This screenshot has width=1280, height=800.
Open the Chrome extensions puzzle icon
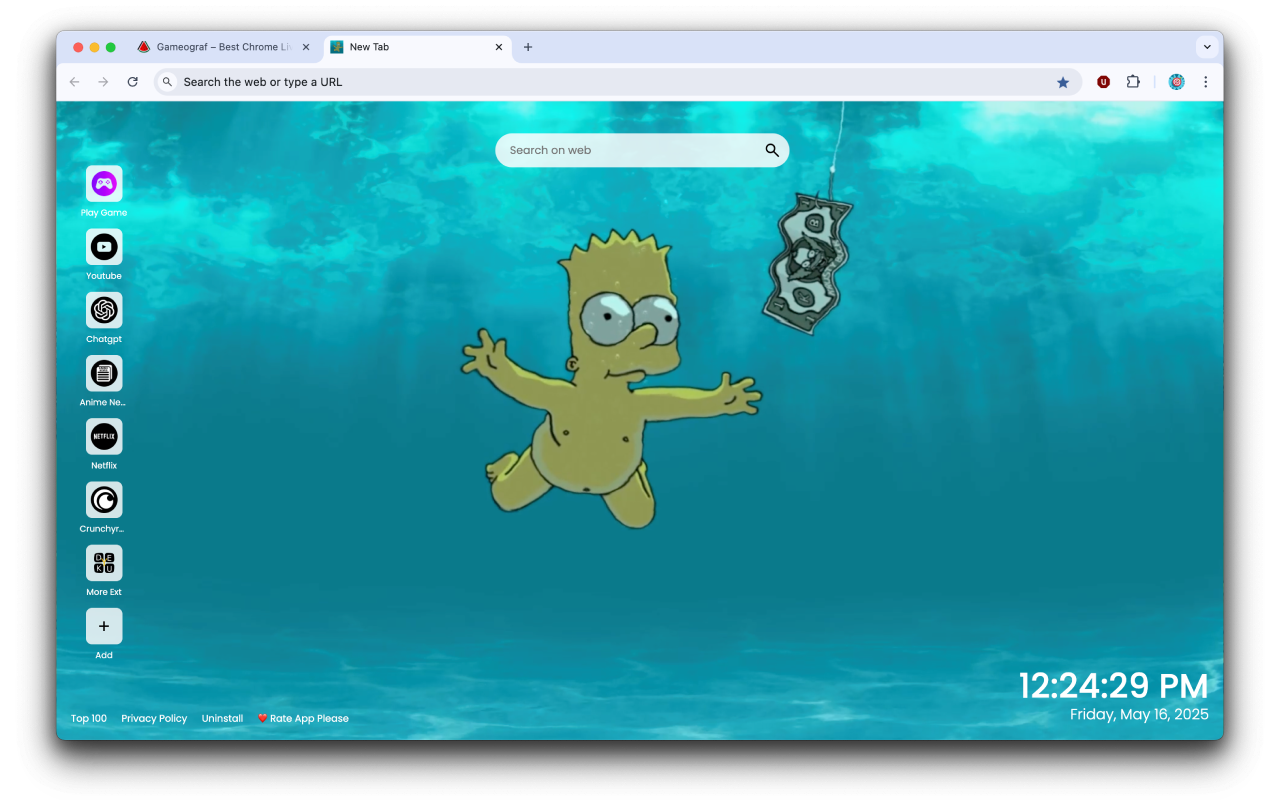(x=1133, y=82)
